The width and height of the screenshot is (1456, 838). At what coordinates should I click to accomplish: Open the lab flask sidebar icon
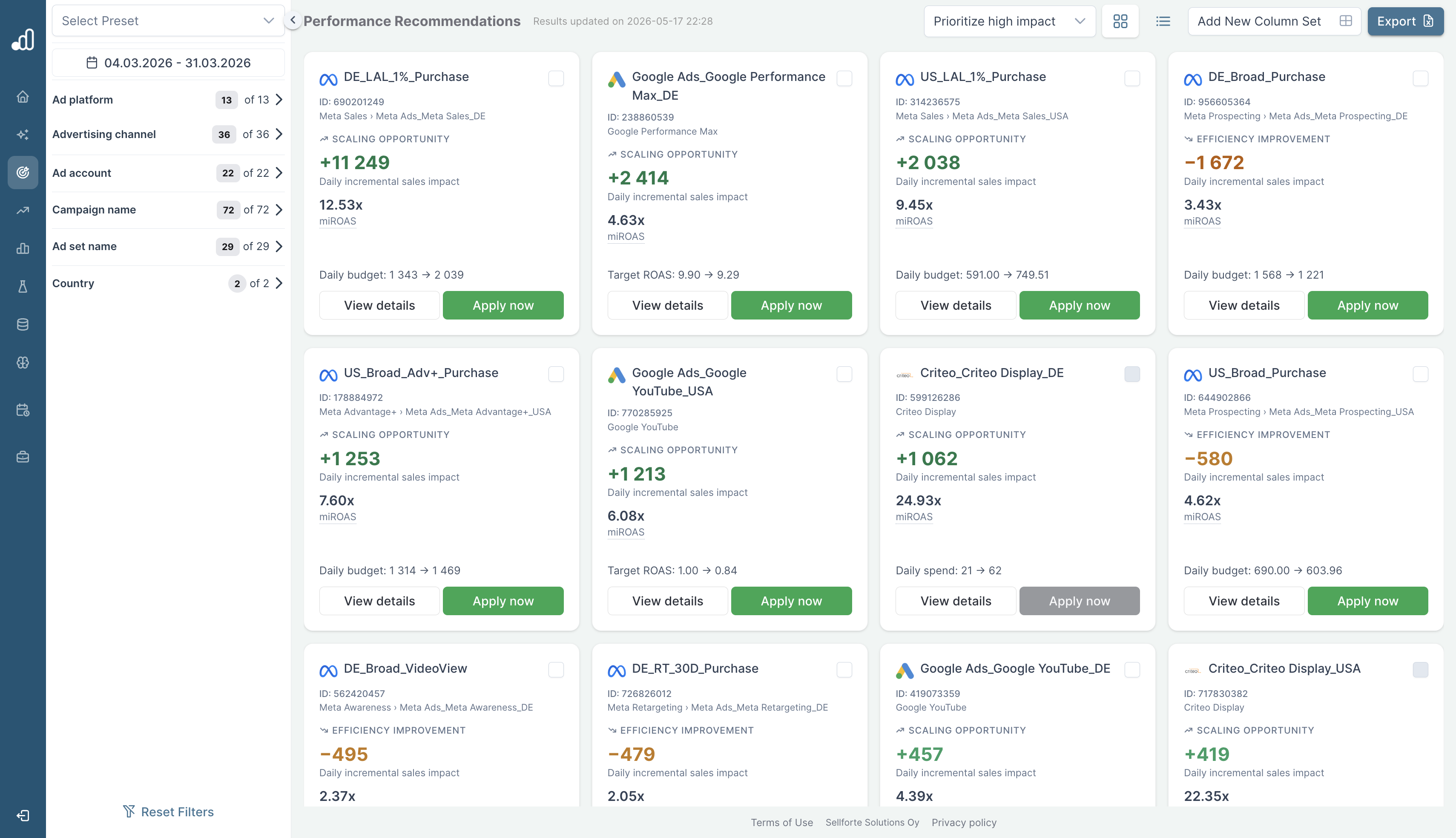23,287
